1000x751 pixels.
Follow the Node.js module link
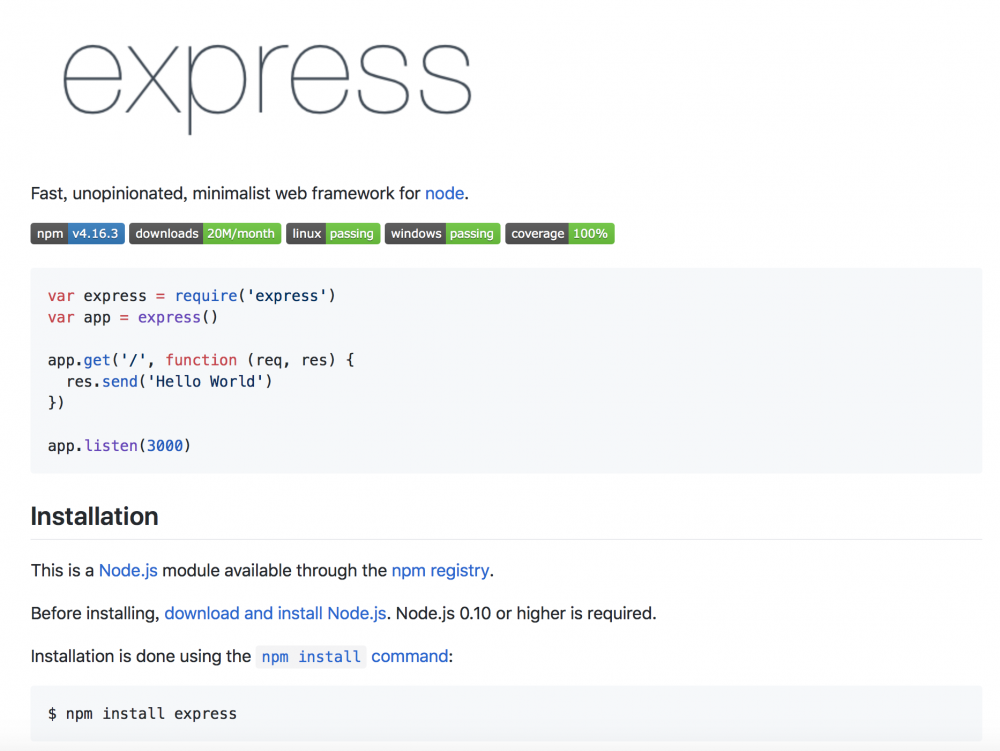click(x=128, y=571)
